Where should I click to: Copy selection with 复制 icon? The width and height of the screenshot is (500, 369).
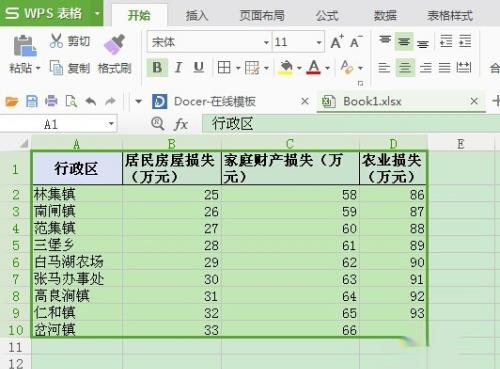point(56,68)
